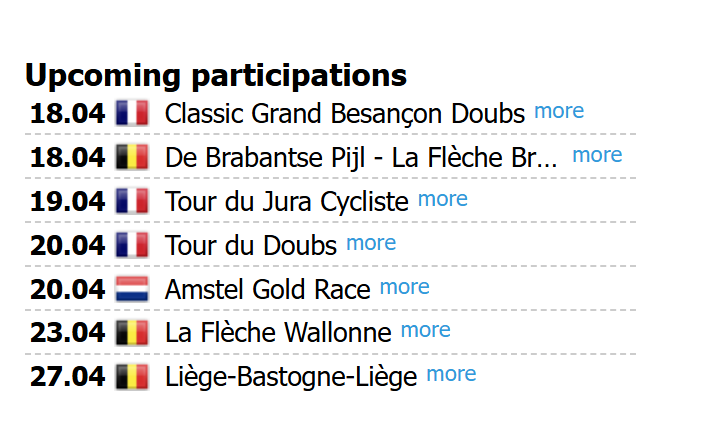This screenshot has width=709, height=422.
Task: Open Tour du Jura Cycliste race
Action: coord(287,202)
